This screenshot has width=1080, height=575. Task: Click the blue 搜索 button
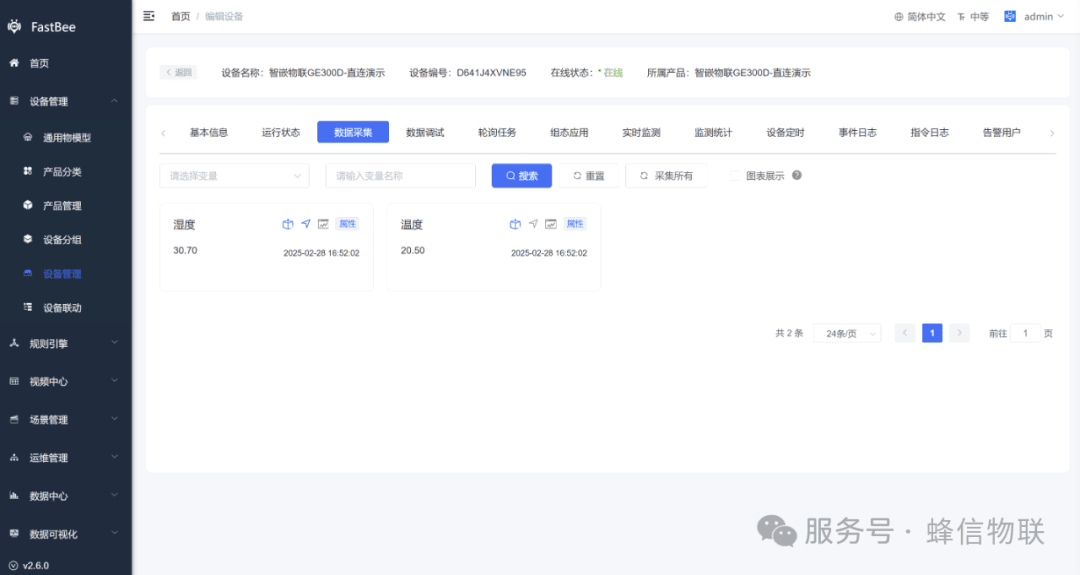tap(521, 176)
